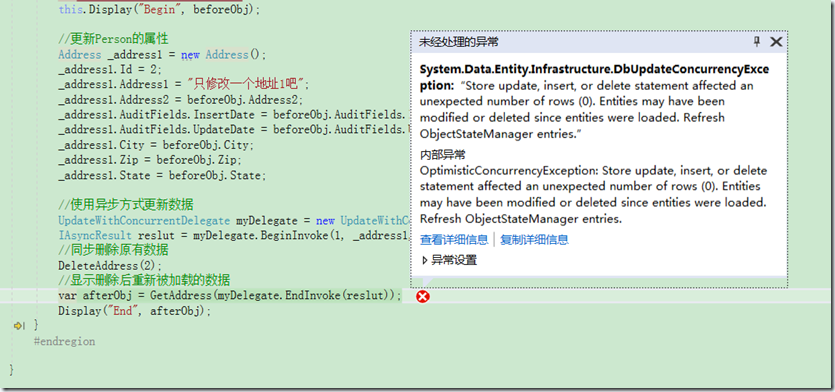Click the _address1.Zip assignment line
835x392 pixels.
point(150,160)
